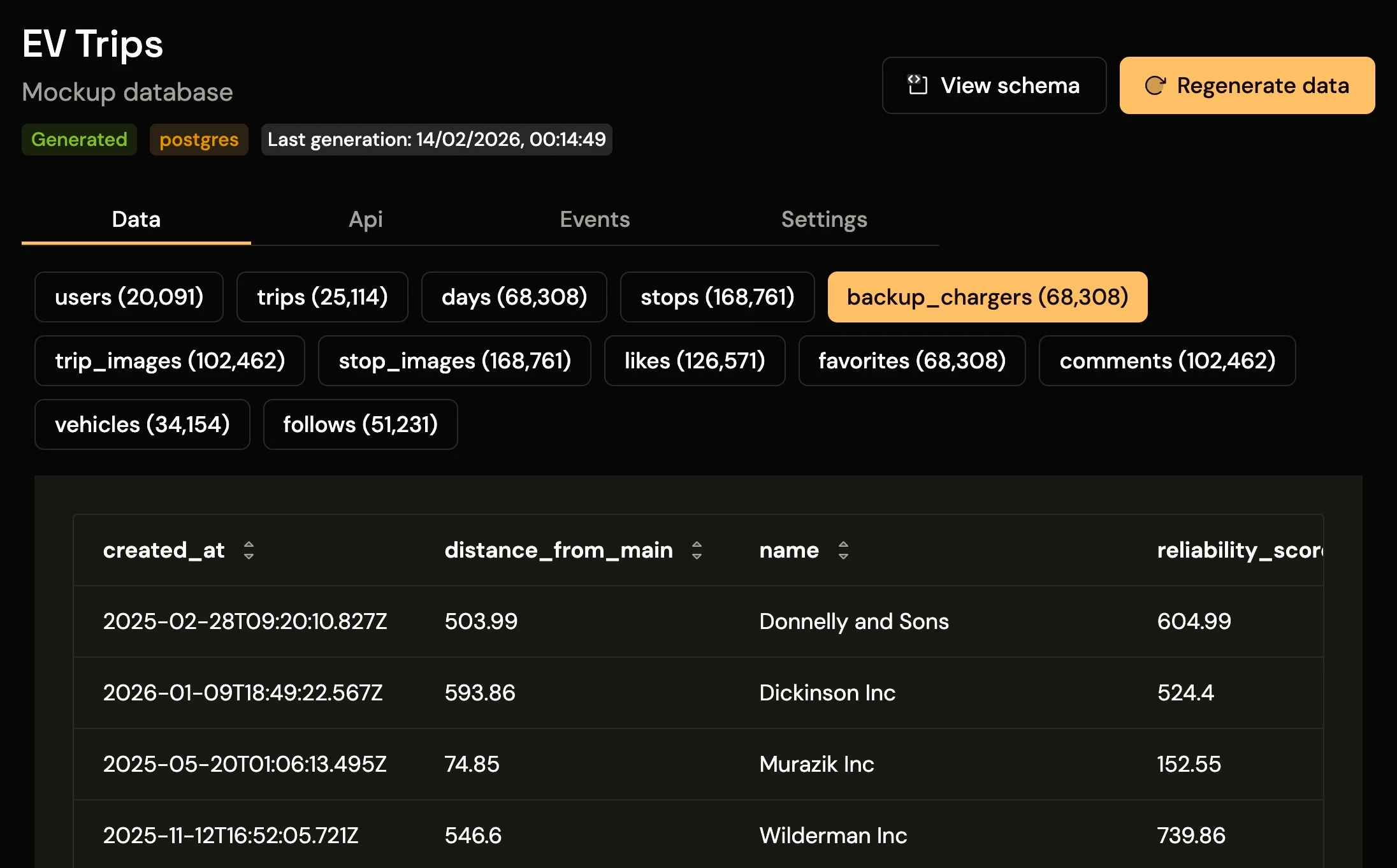Click the sort arrows next to distance_from_main

point(697,551)
